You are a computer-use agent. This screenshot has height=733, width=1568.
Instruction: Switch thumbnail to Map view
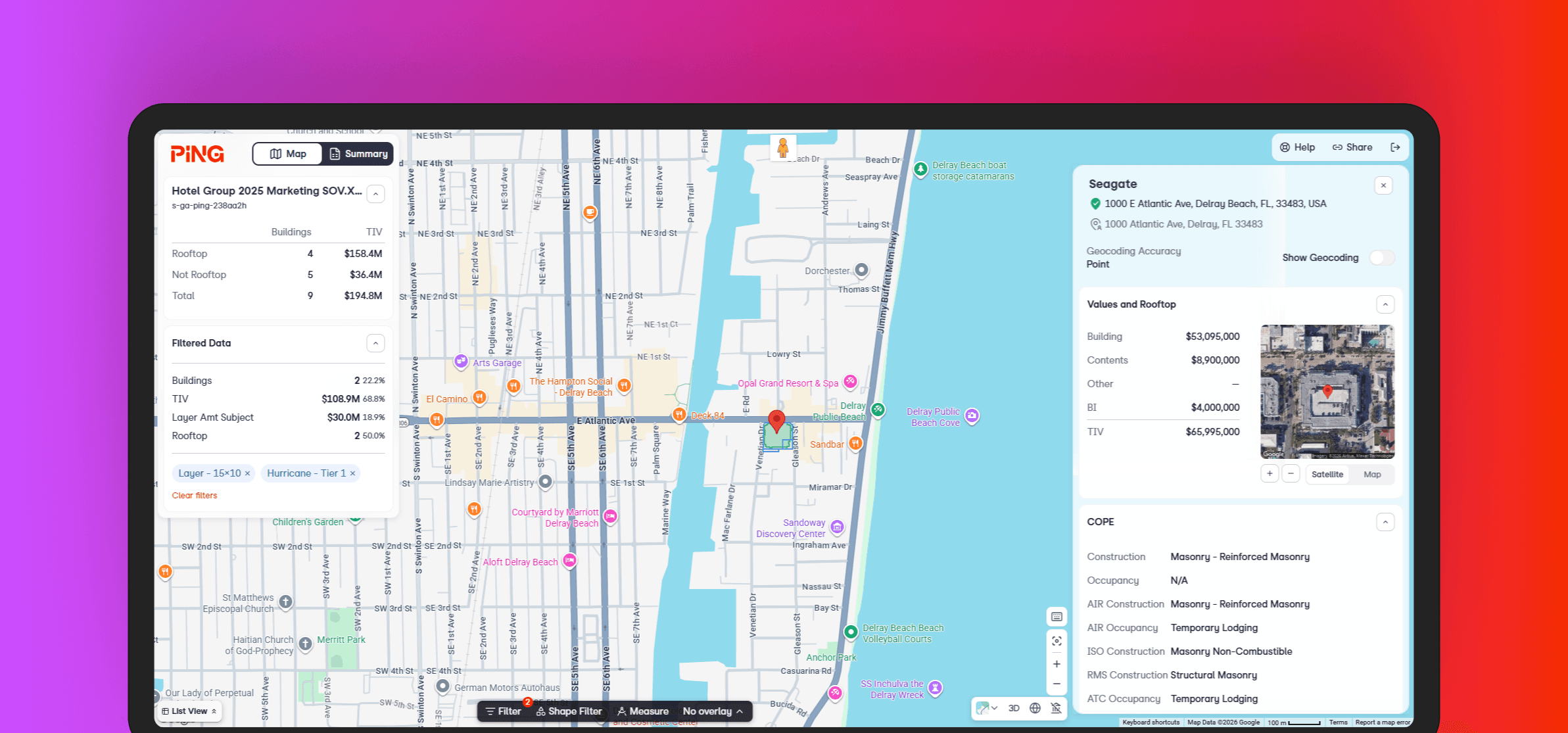(1372, 474)
